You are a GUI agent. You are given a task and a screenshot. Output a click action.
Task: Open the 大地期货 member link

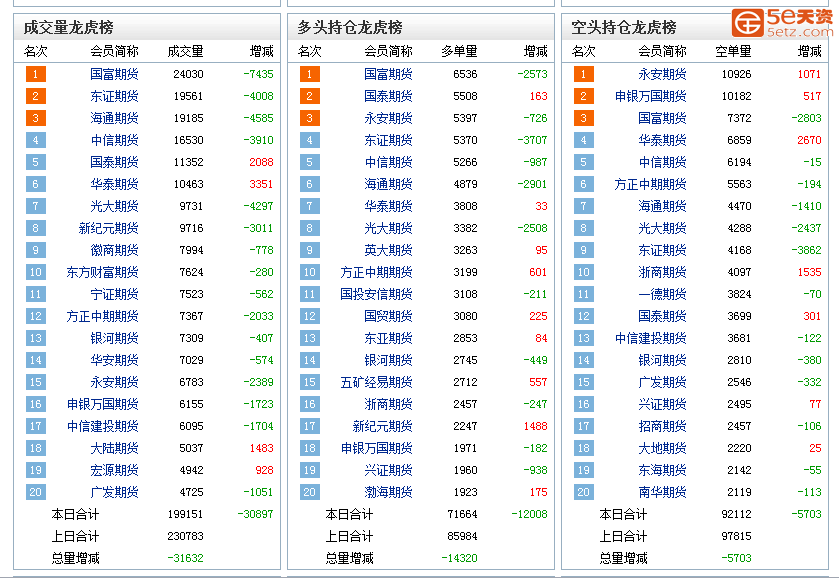(x=662, y=448)
